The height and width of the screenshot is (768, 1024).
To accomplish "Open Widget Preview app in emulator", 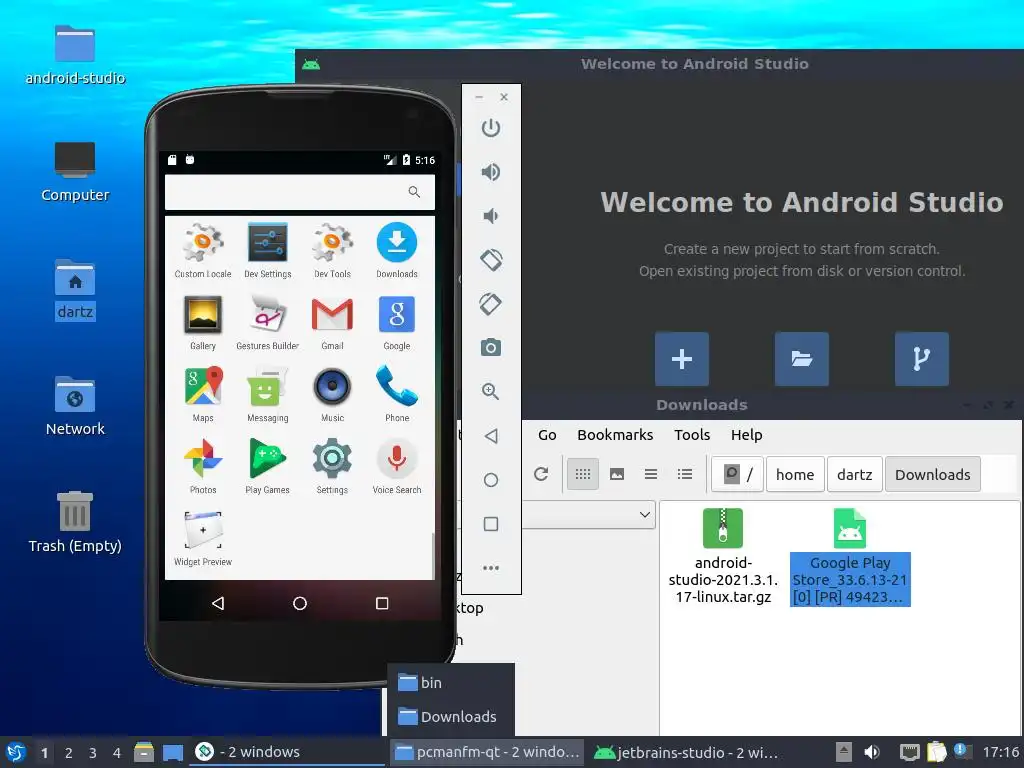I will [x=202, y=538].
